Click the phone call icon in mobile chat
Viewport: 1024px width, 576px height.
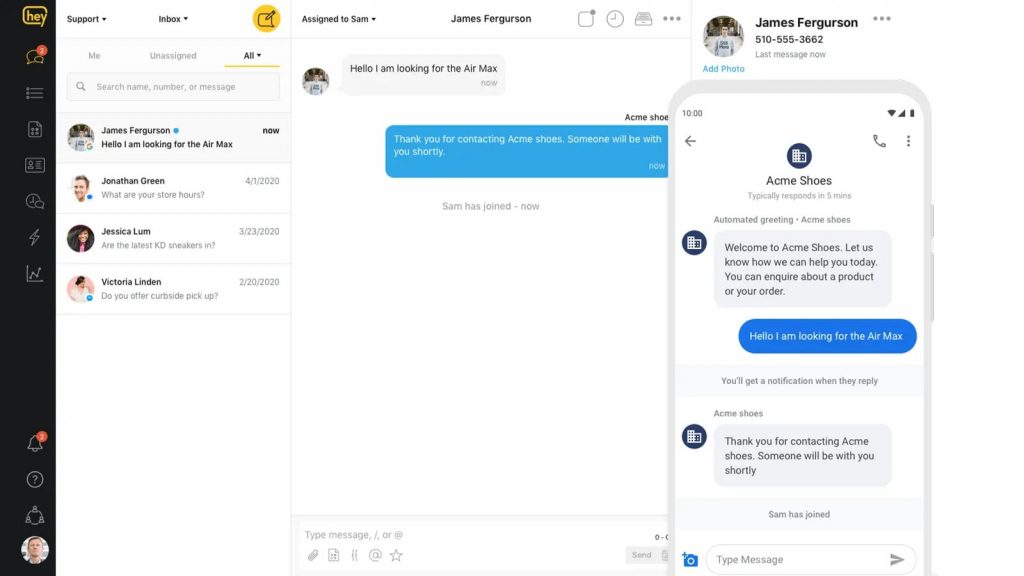879,141
